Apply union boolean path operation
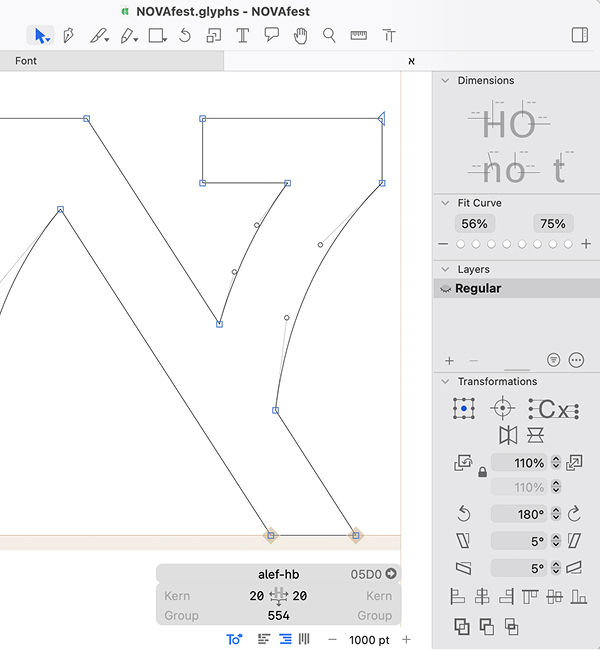600x650 pixels. coord(462,626)
